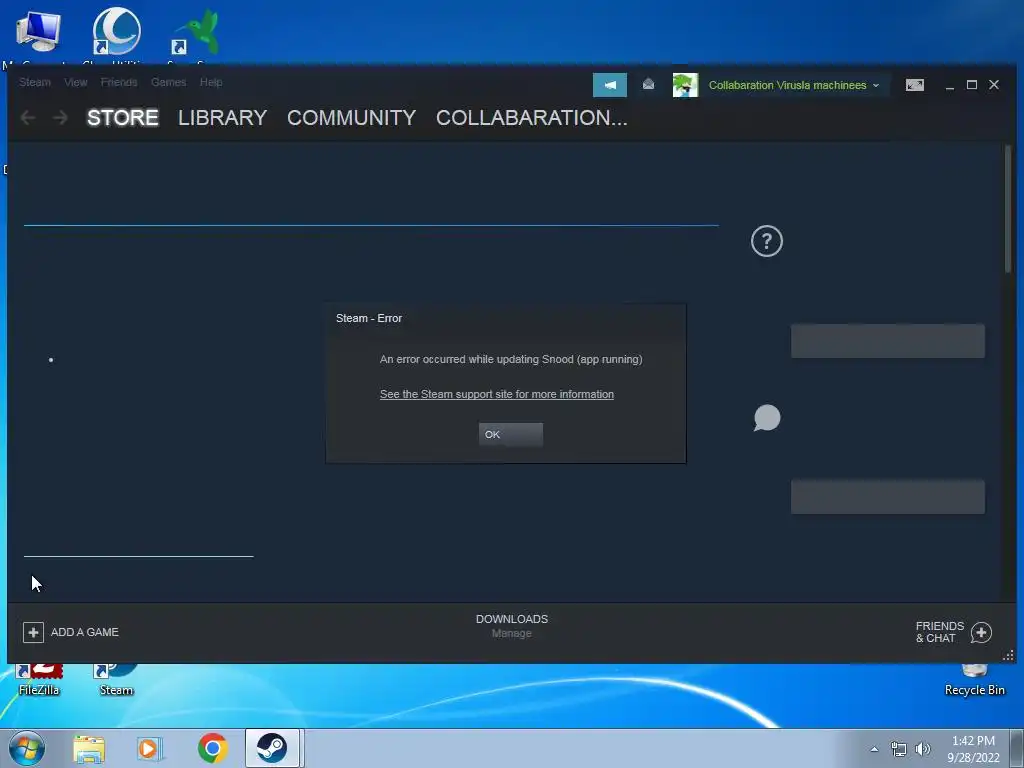The width and height of the screenshot is (1024, 768).
Task: Click the volume speaker tray icon
Action: [x=923, y=749]
